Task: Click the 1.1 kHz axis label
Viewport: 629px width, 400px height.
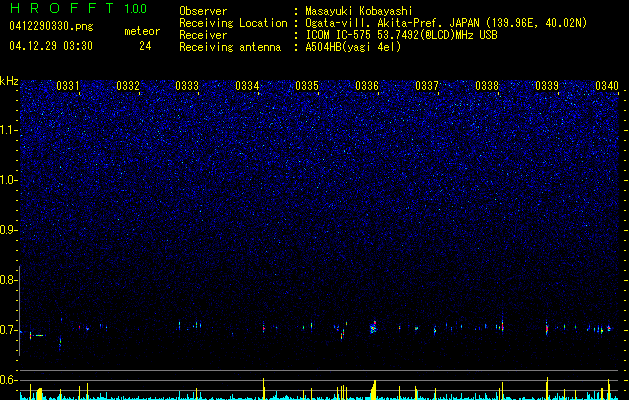Action: coord(9,130)
